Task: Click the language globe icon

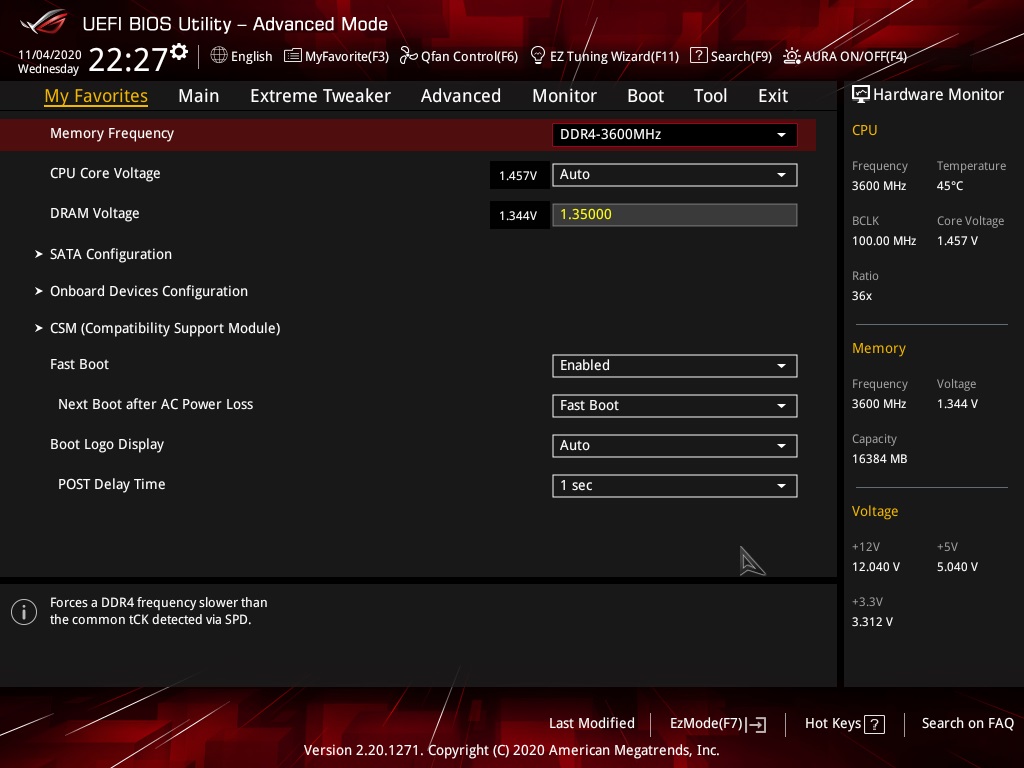Action: (x=219, y=56)
